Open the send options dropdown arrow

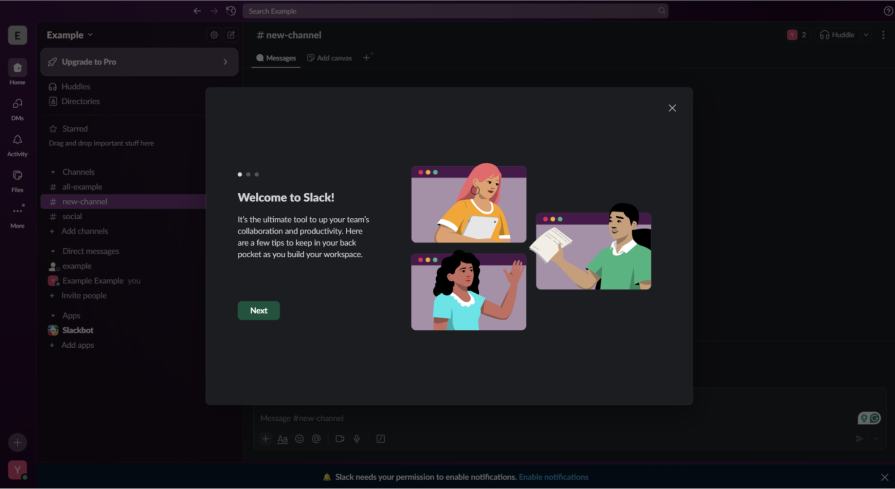pos(875,439)
